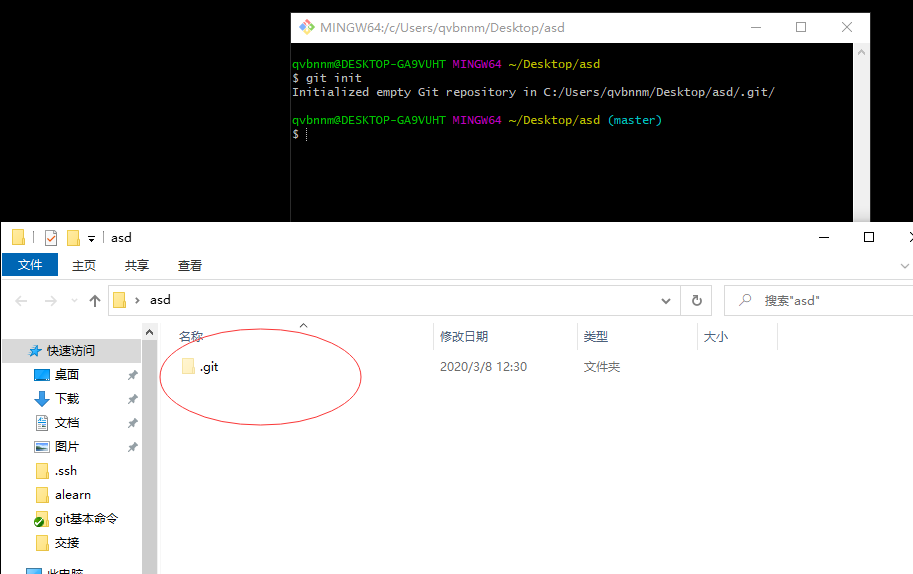Open 下载 in the navigation pane

(x=67, y=399)
